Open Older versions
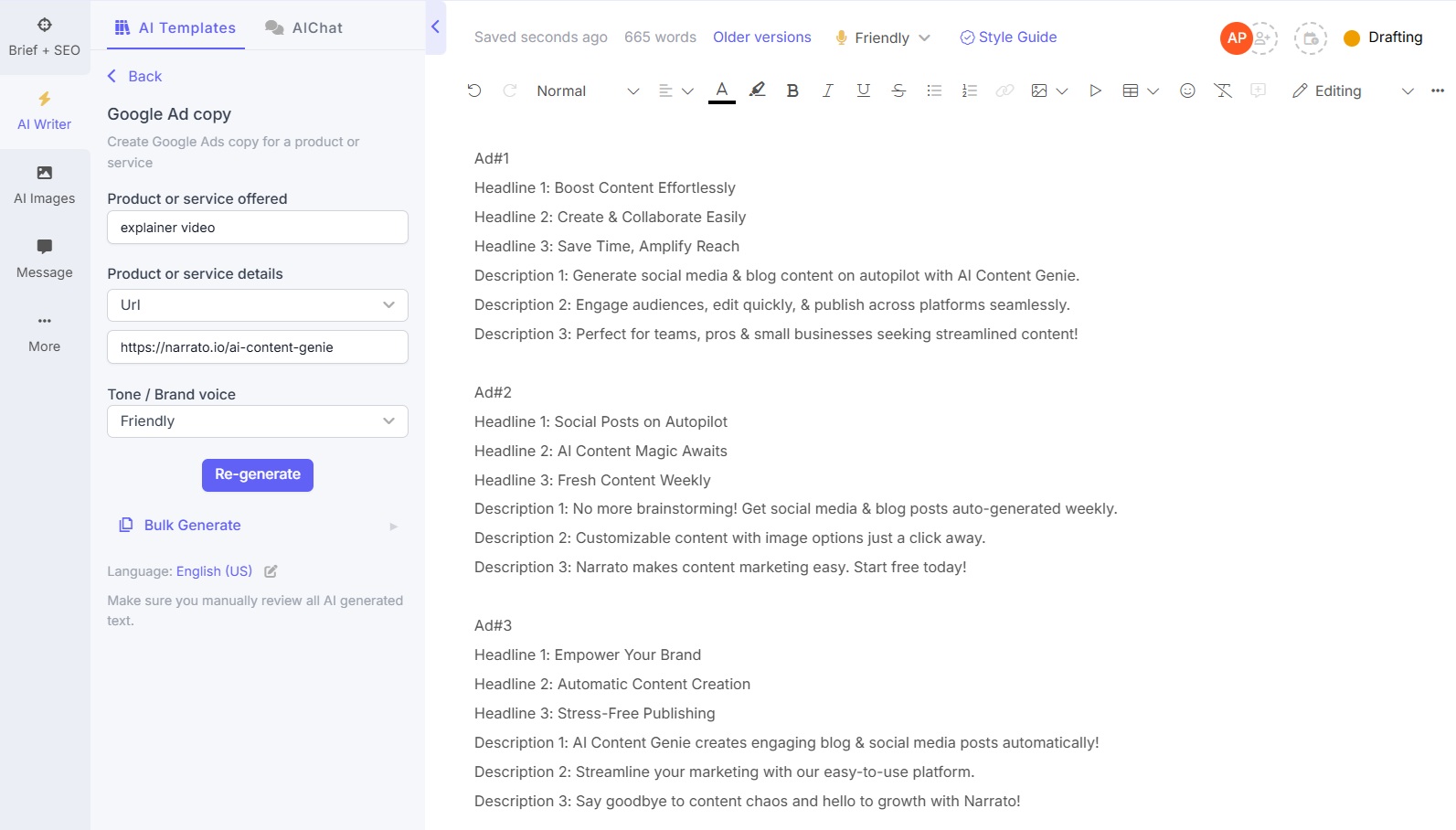 (x=762, y=37)
